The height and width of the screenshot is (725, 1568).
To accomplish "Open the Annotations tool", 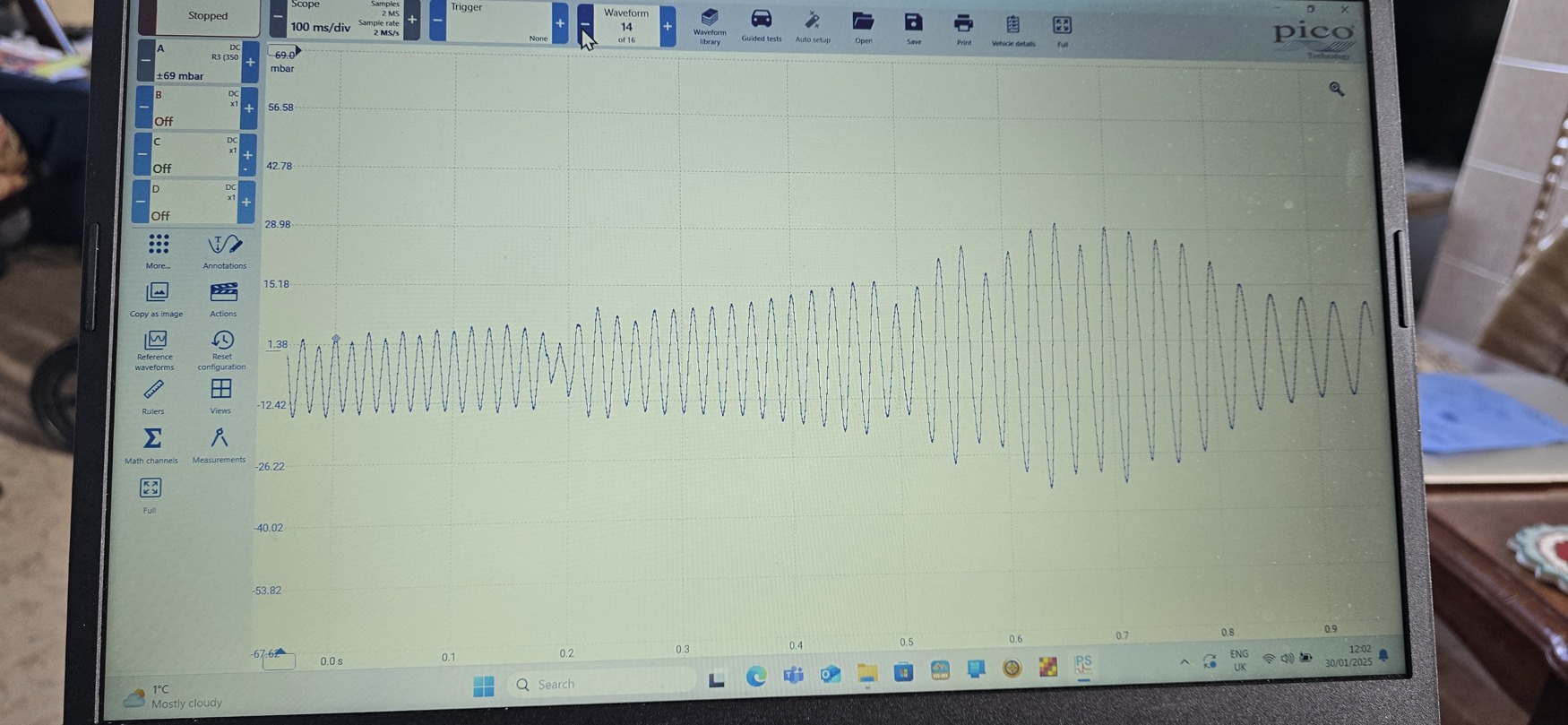I will 224,252.
